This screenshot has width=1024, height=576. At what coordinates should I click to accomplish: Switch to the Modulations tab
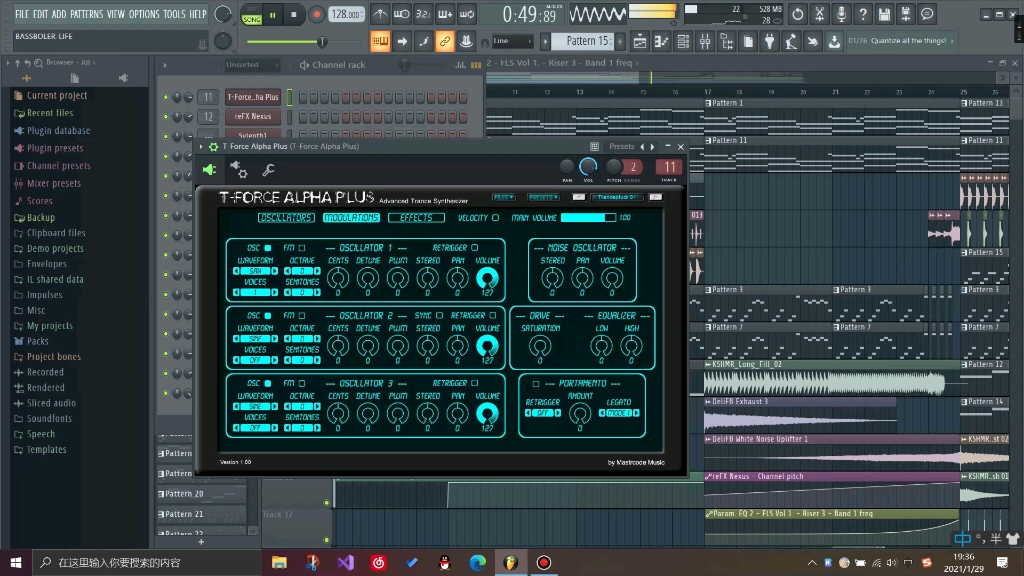351,217
